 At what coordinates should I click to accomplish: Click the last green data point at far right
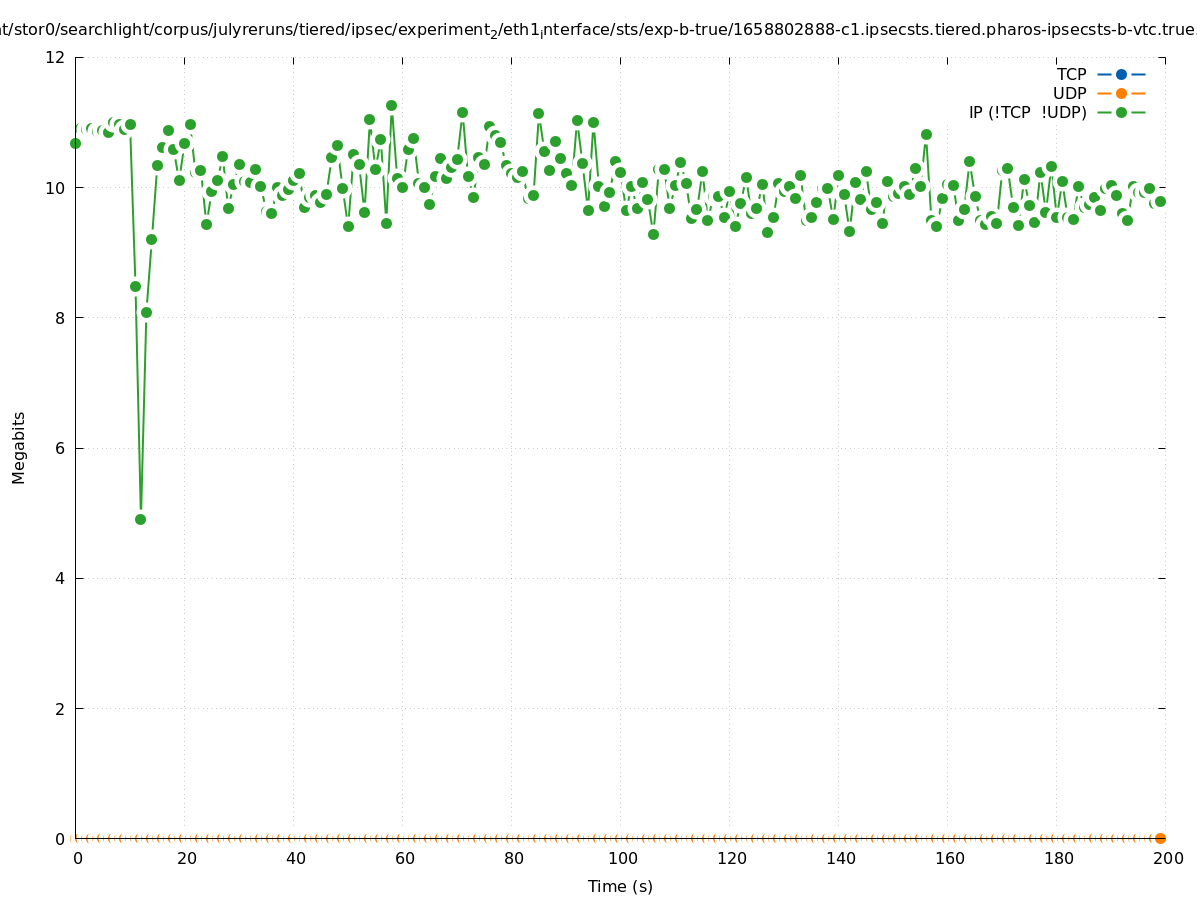pos(1160,201)
